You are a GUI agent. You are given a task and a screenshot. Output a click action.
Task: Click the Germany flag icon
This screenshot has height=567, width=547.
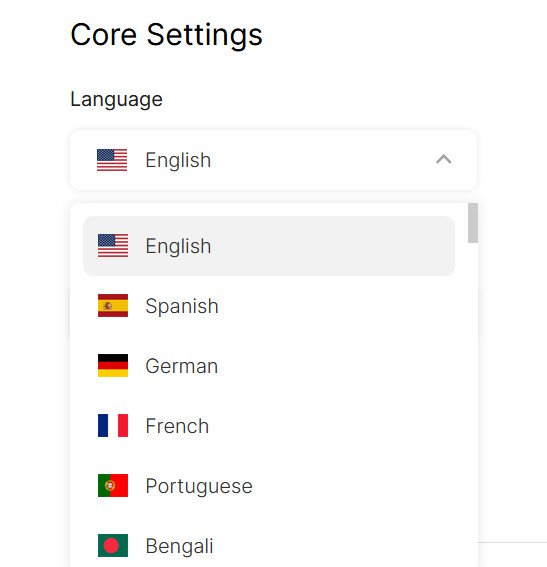113,366
